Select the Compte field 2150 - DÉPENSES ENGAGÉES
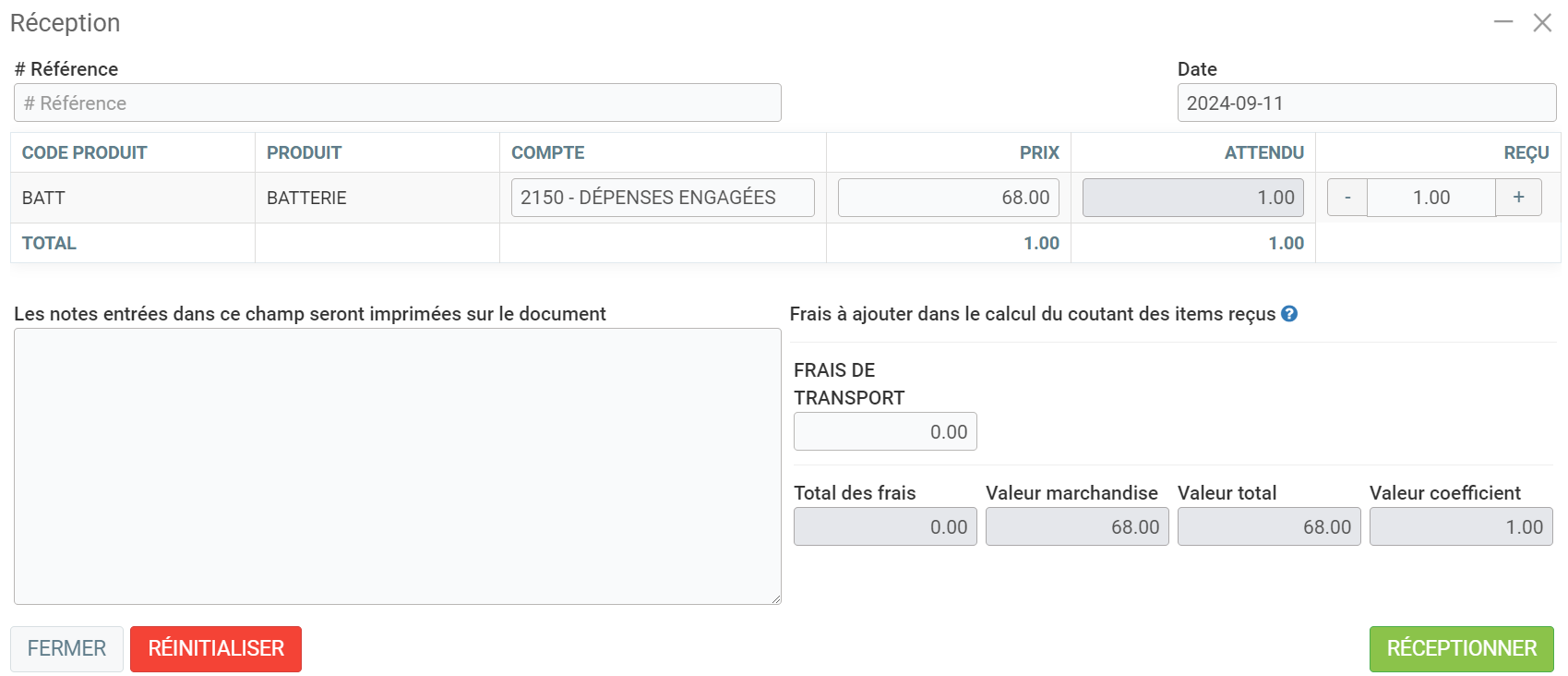This screenshot has width=1568, height=676. [663, 198]
